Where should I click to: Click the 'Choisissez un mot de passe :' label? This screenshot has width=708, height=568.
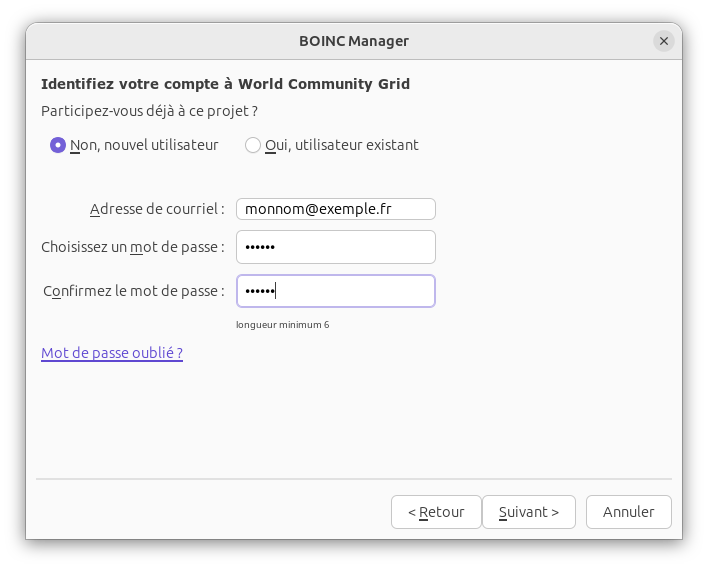click(x=132, y=247)
